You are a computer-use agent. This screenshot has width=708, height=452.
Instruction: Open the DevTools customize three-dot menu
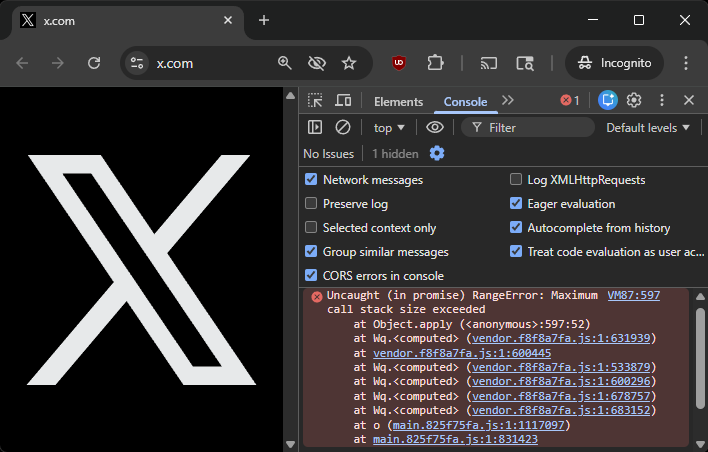point(661,100)
